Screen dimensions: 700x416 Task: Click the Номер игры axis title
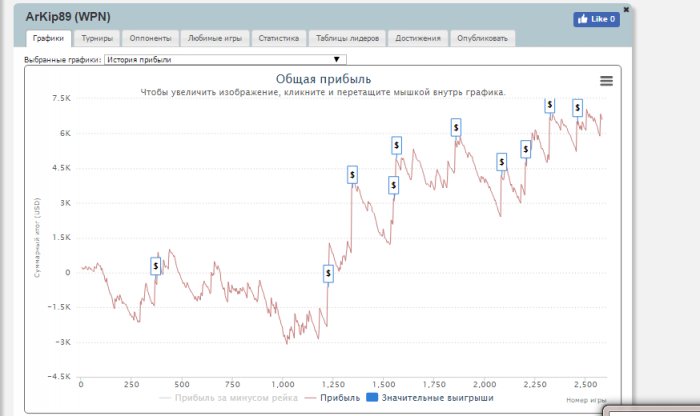pyautogui.click(x=586, y=400)
